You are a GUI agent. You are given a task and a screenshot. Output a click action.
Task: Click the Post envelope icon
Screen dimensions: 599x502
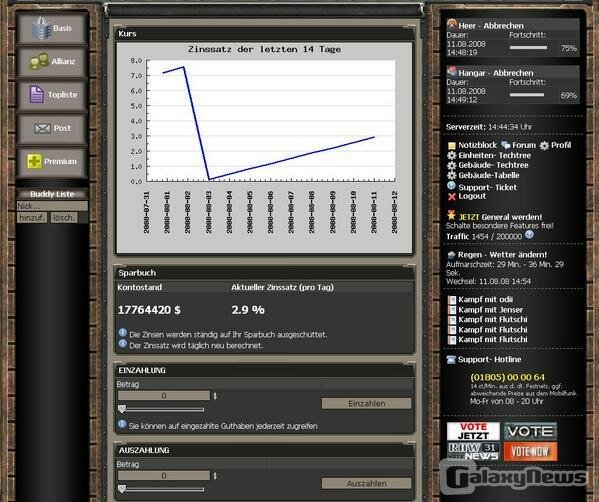click(42, 129)
